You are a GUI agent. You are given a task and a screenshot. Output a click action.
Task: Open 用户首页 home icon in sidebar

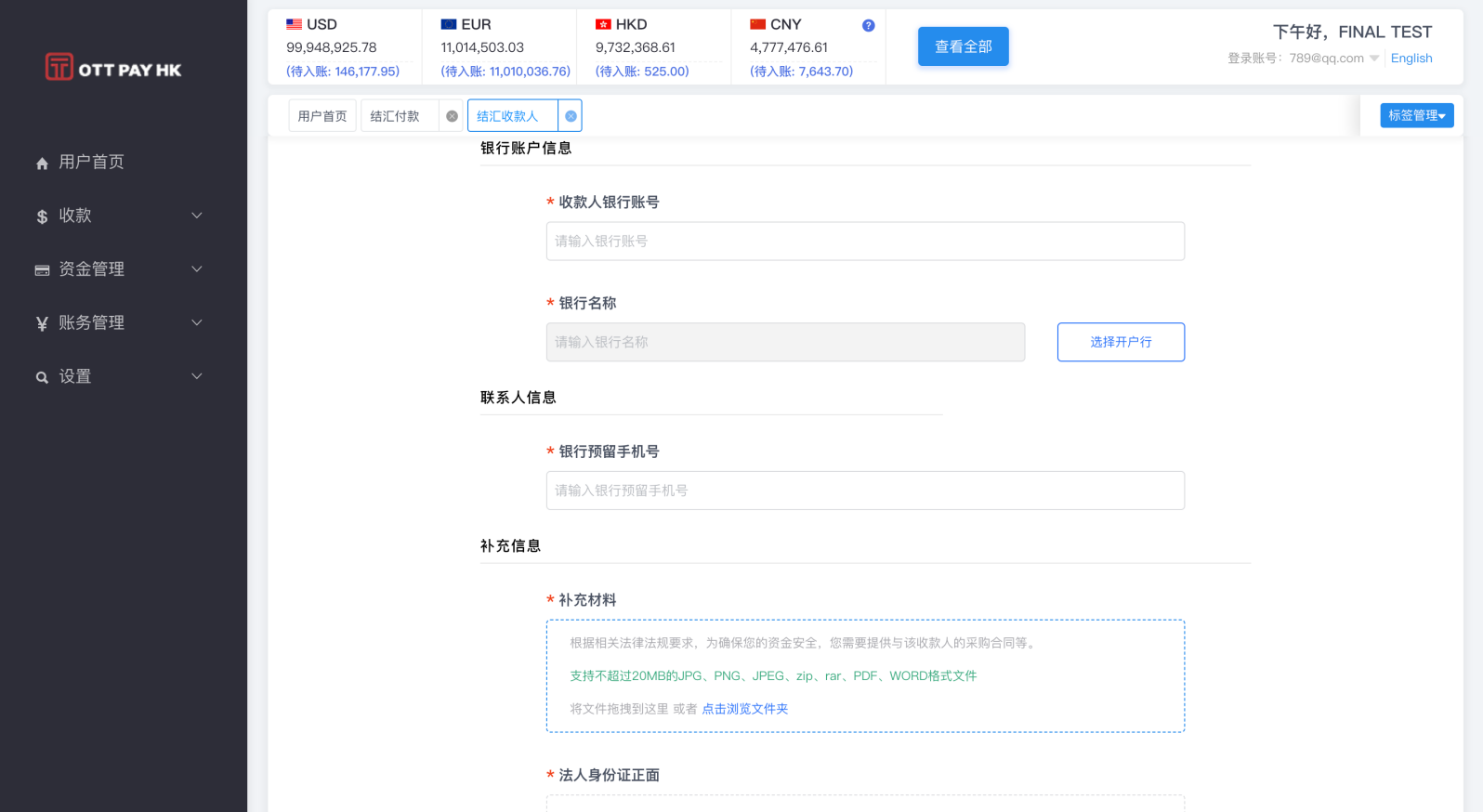pyautogui.click(x=42, y=164)
